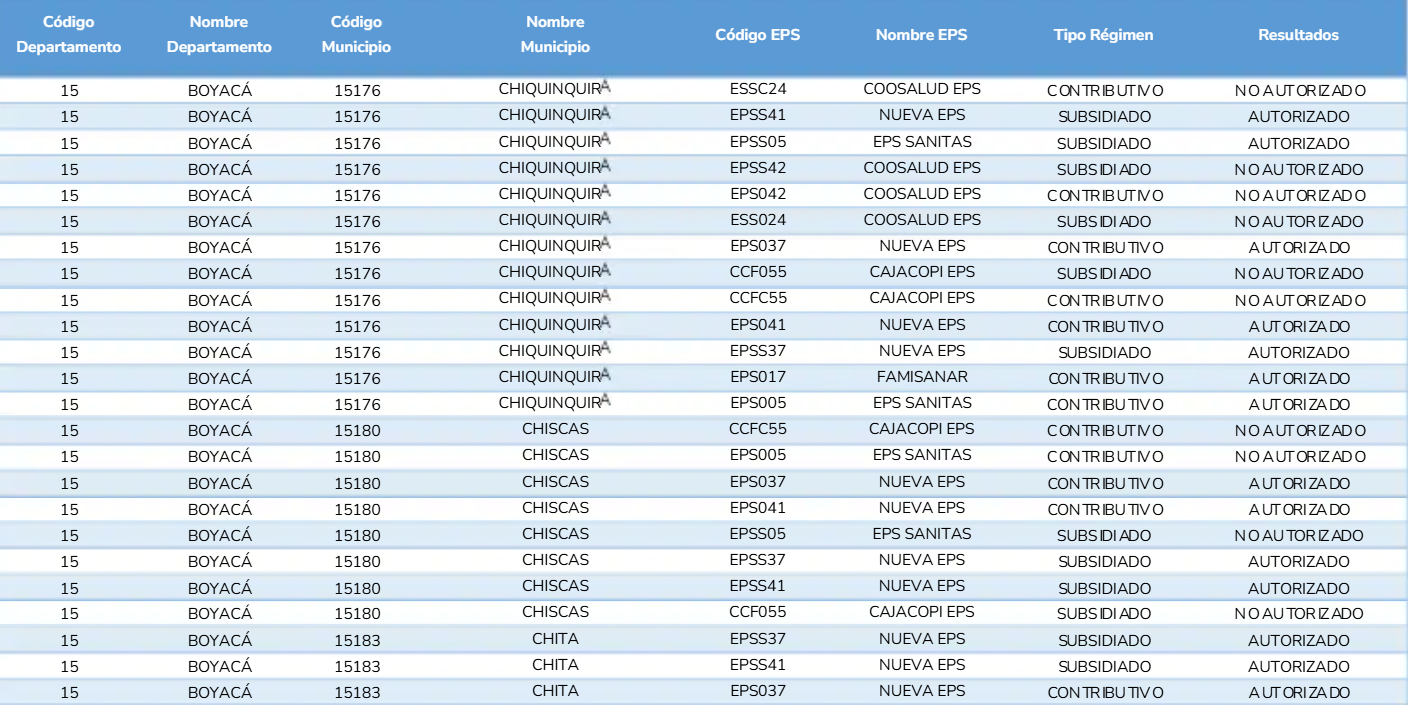Click the EPSS42 code cell
Screen dimensions: 1408x705
point(757,168)
